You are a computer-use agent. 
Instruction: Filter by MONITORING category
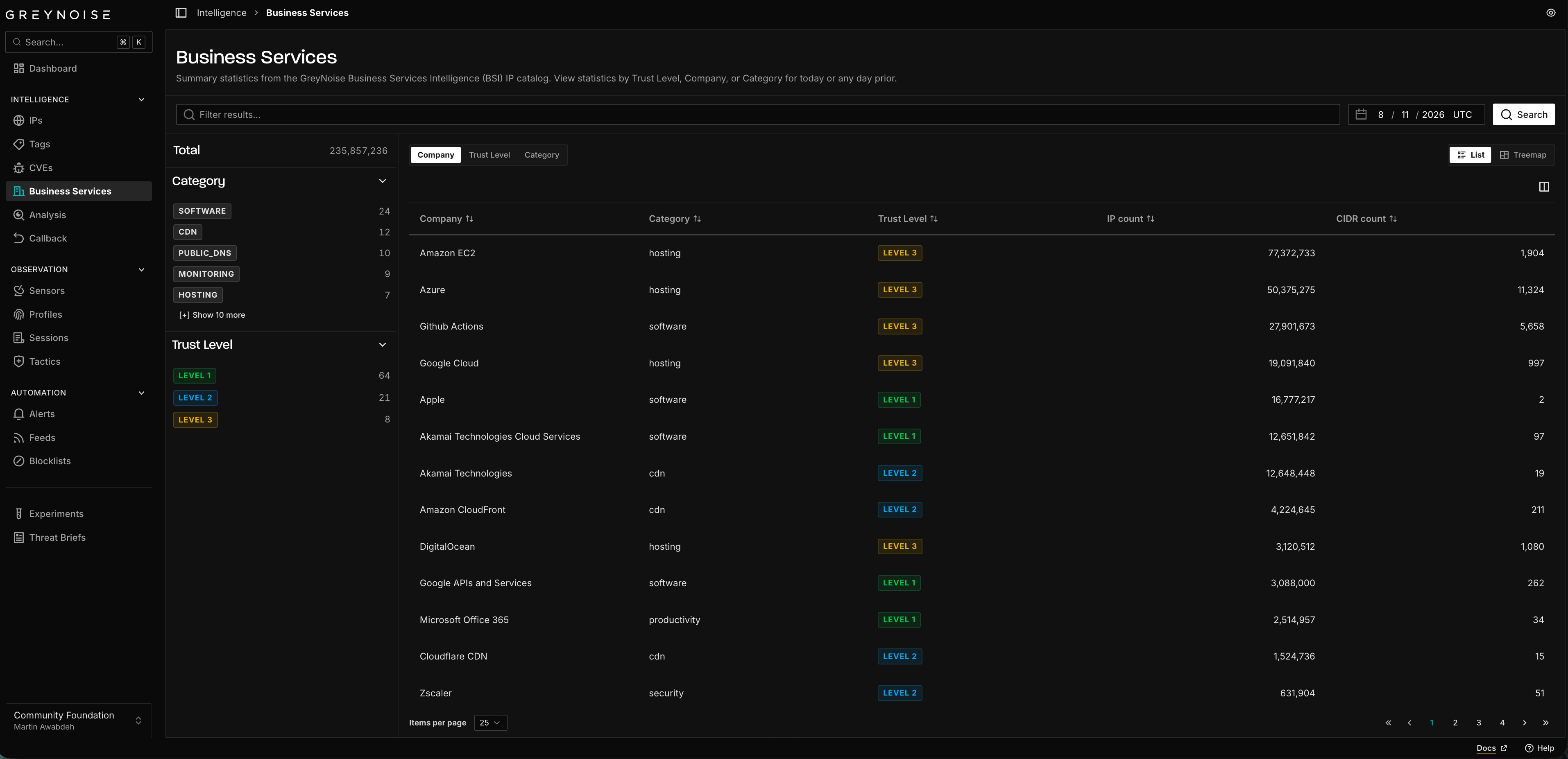(206, 274)
